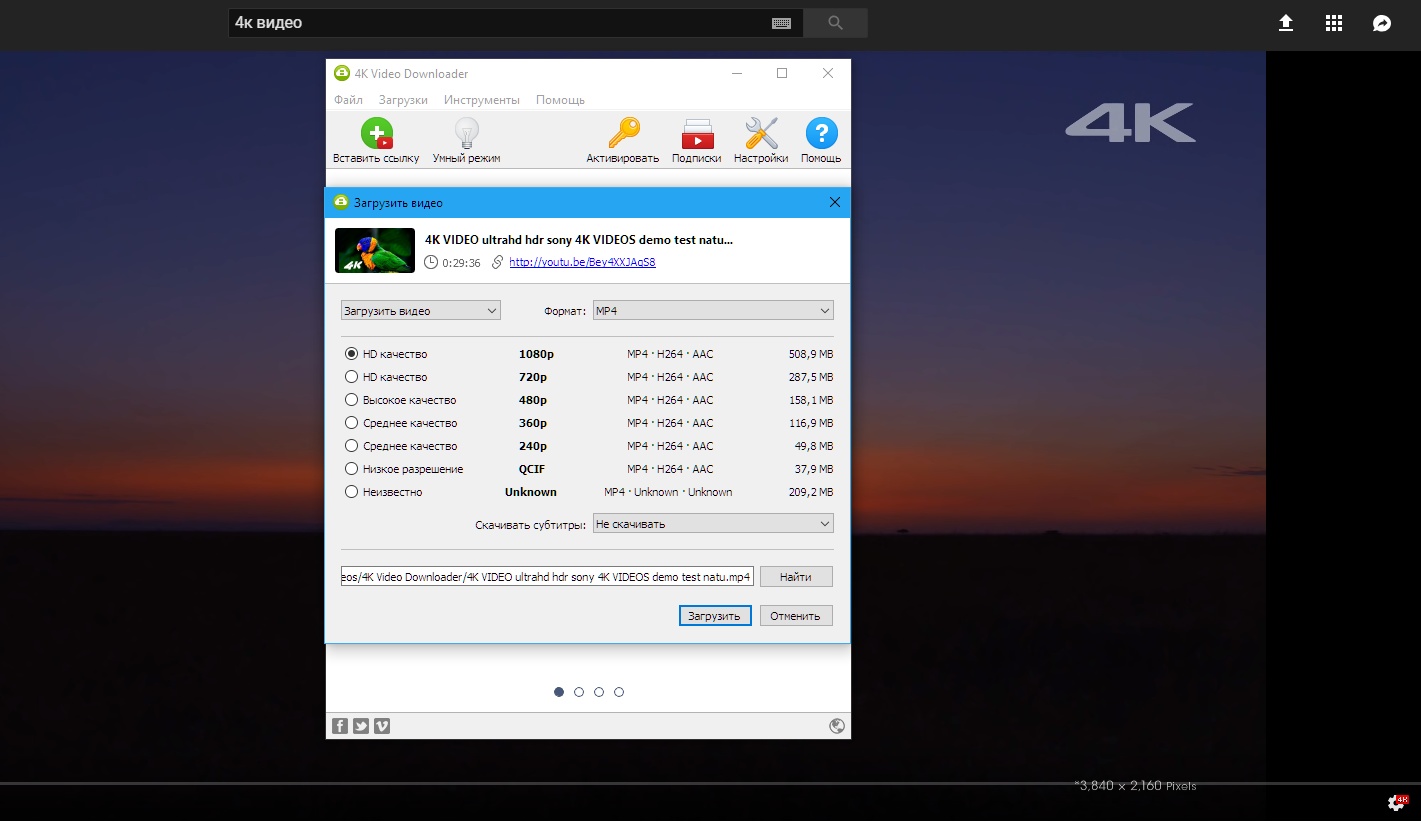Select 720p HD качество option
This screenshot has width=1421, height=837.
351,376
